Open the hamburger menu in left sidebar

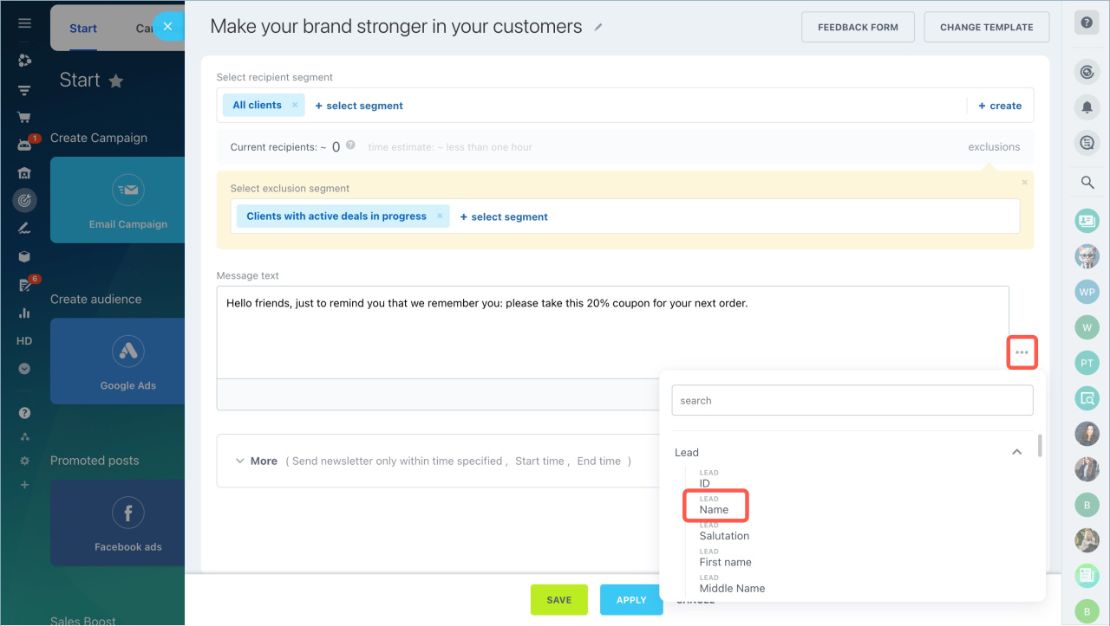pos(24,23)
